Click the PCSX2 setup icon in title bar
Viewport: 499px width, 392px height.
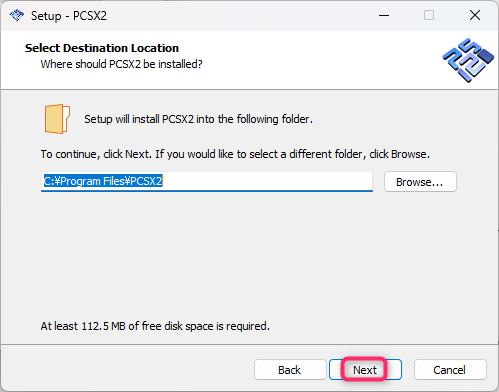[17, 15]
